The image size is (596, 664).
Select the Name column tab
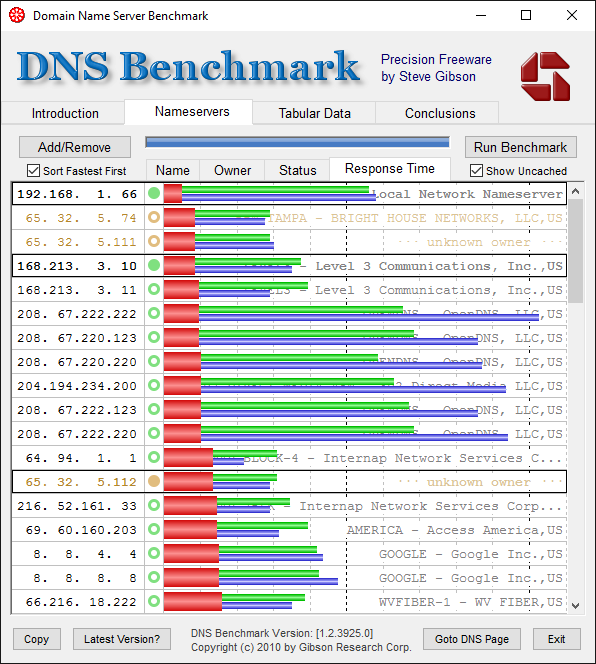pos(173,170)
